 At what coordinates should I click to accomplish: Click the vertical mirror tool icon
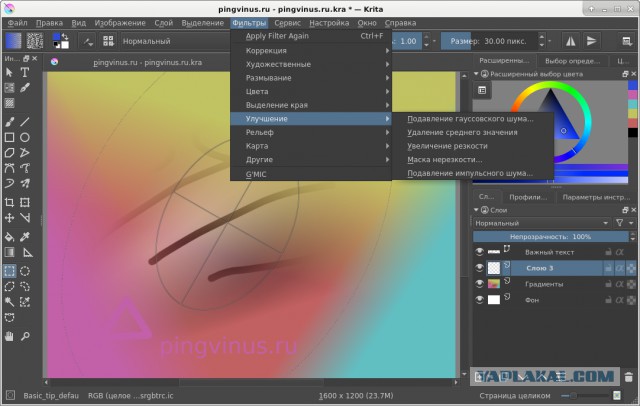click(x=591, y=41)
